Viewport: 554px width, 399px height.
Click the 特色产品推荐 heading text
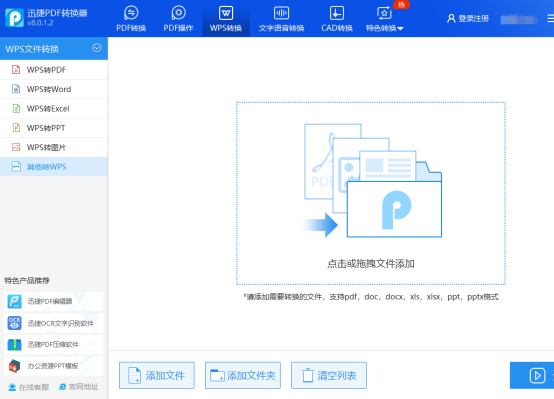tap(27, 281)
